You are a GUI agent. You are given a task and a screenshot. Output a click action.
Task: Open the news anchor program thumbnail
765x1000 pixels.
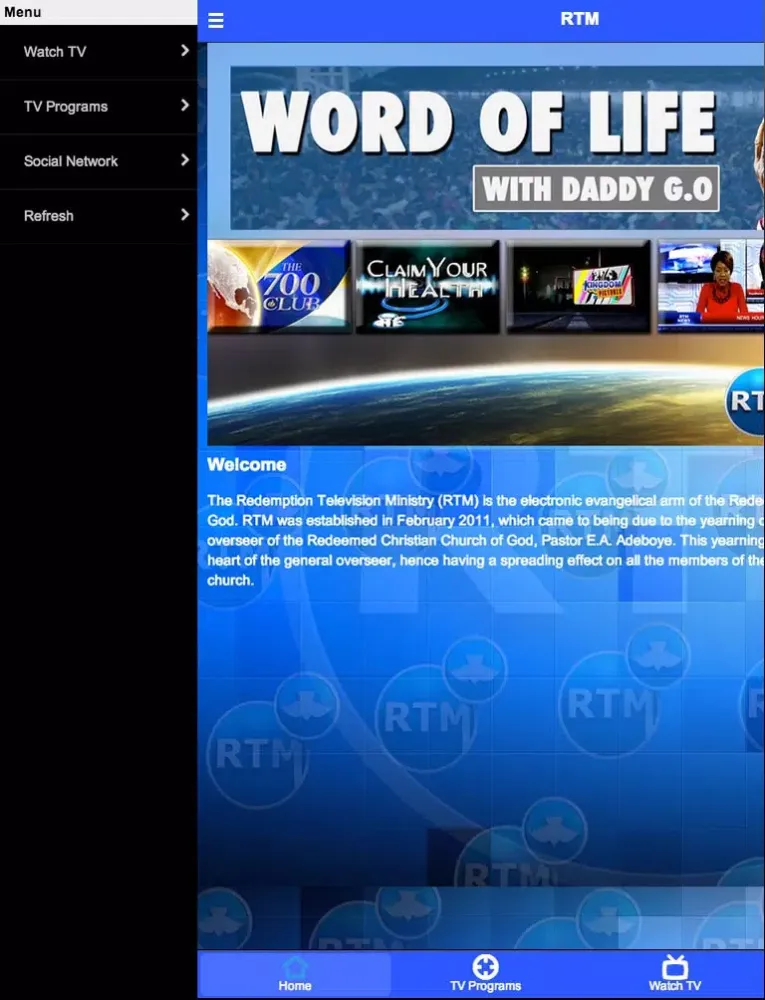[711, 286]
